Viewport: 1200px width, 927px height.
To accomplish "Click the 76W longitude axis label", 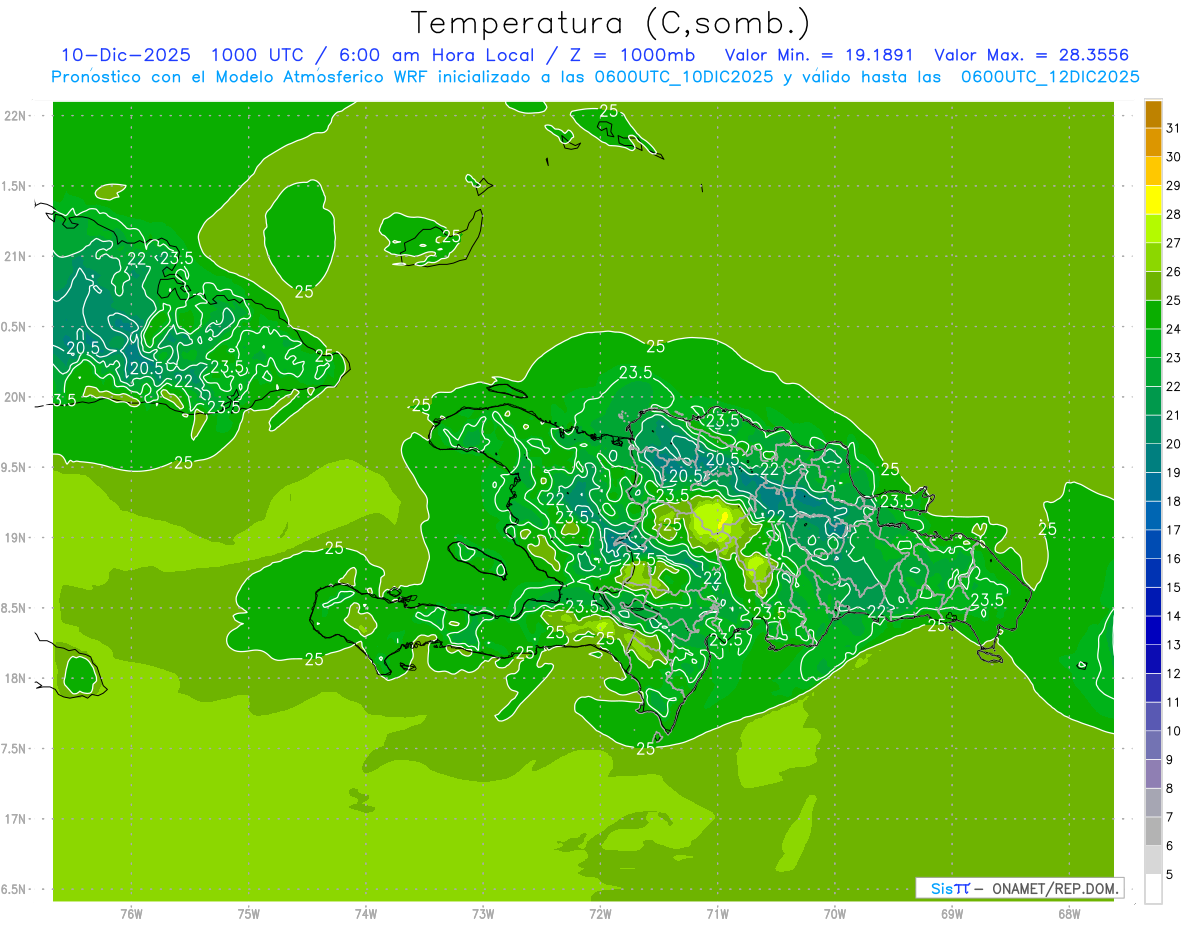I will tap(131, 913).
